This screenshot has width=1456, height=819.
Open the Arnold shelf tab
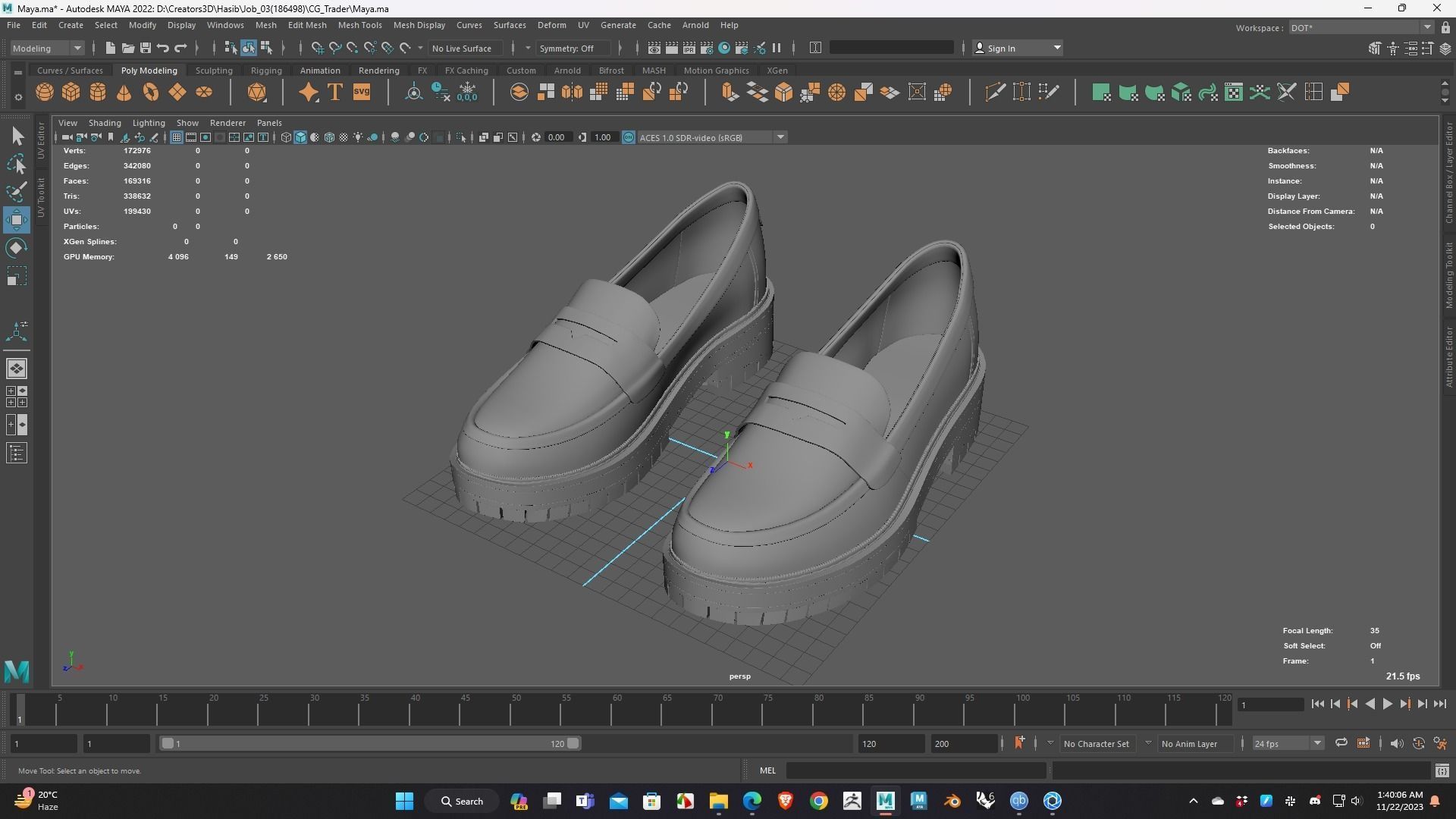[x=567, y=71]
